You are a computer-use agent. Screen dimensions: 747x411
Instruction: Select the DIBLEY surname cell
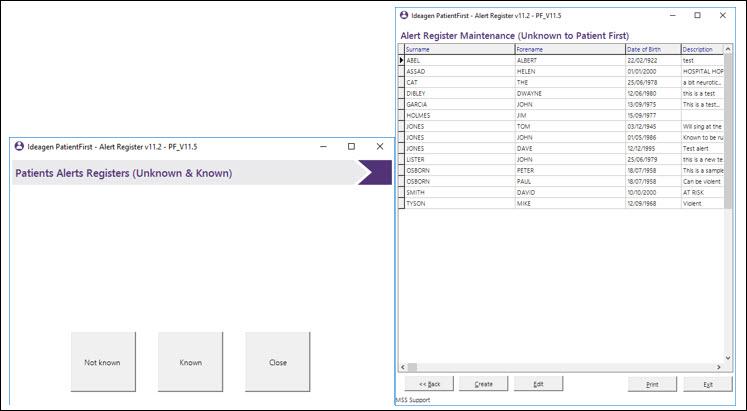[x=460, y=93]
